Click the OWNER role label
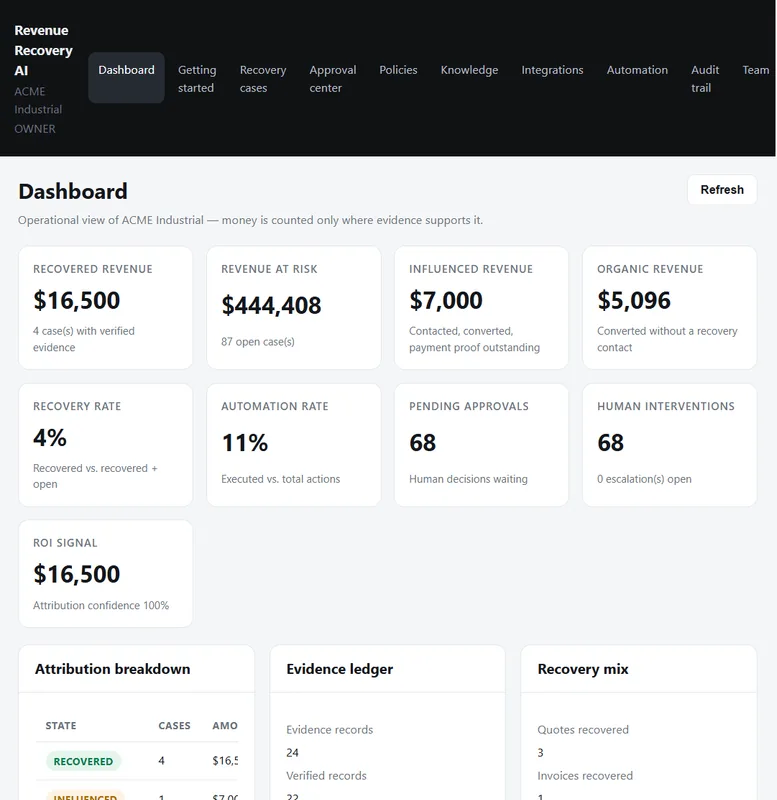Screen dimensions: 777x800 (35, 129)
